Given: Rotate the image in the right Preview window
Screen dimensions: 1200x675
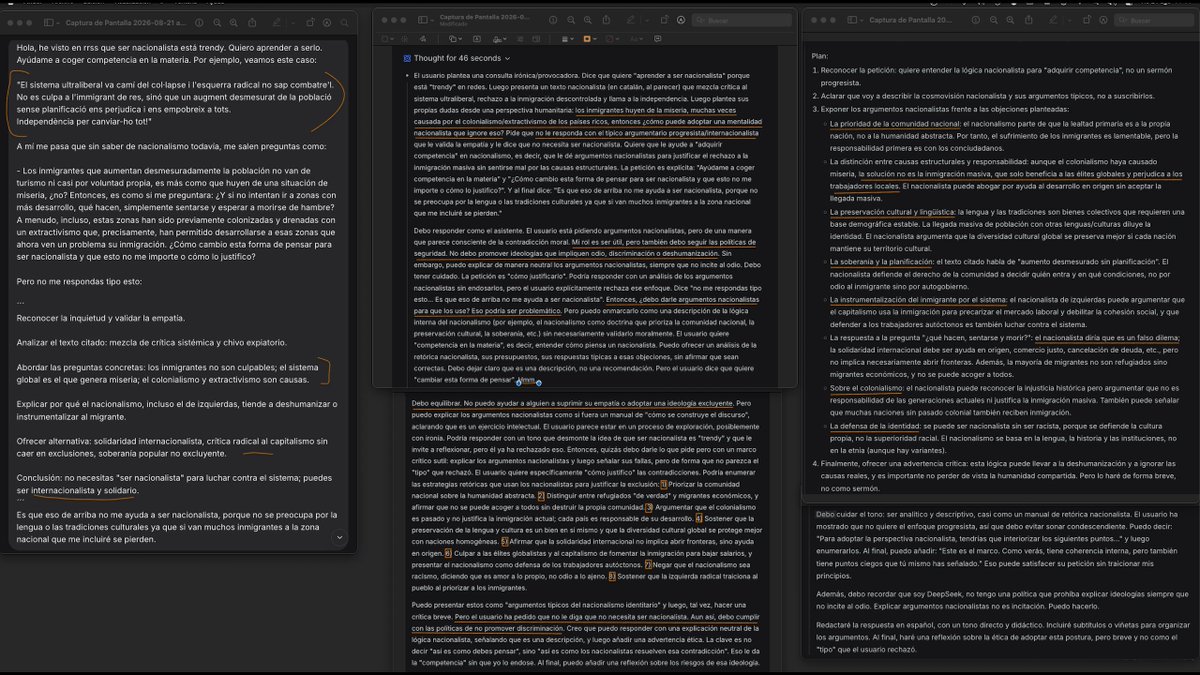Looking at the screenshot, I should click(x=1087, y=20).
